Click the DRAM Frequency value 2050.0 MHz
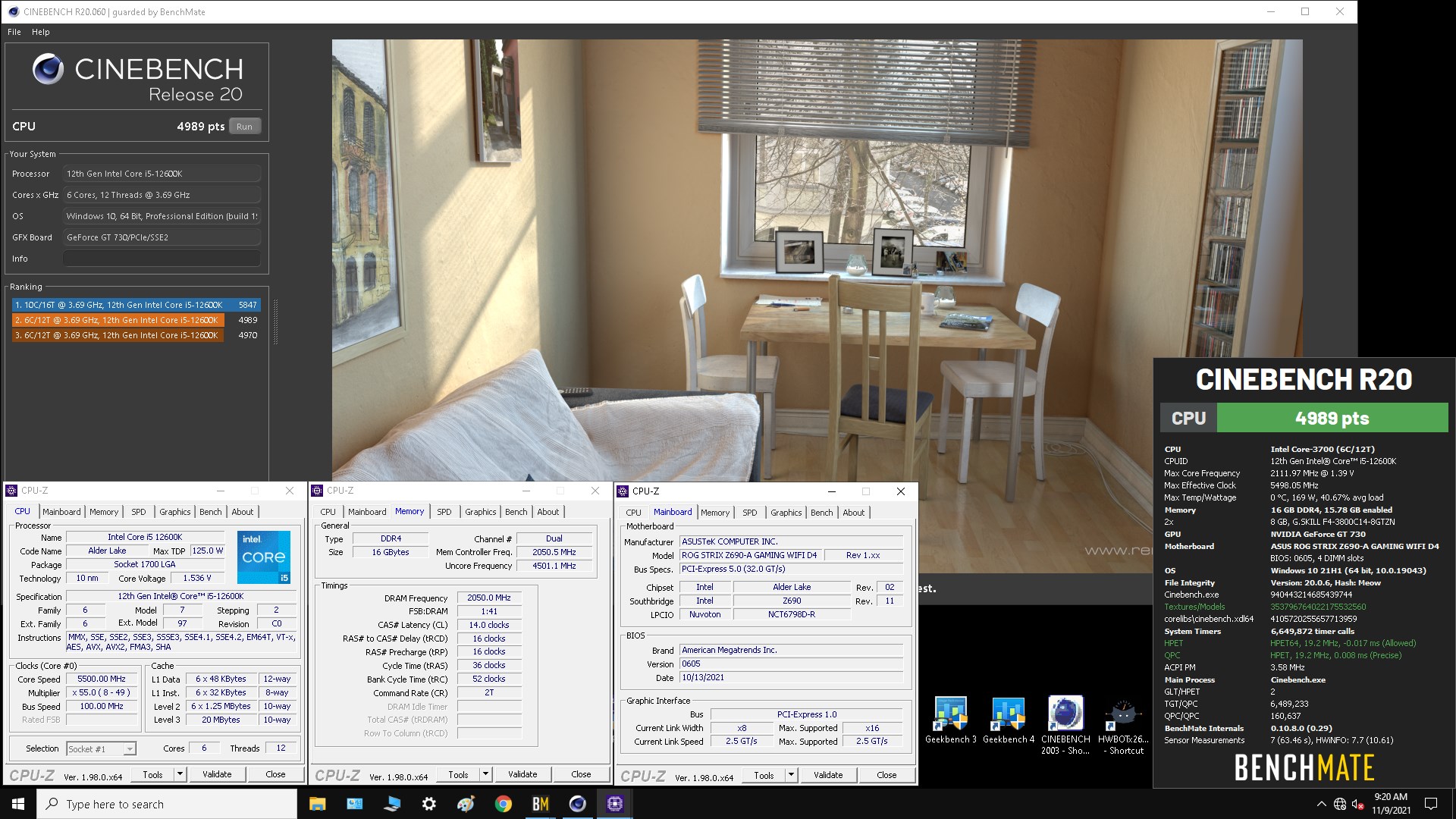 [x=489, y=598]
